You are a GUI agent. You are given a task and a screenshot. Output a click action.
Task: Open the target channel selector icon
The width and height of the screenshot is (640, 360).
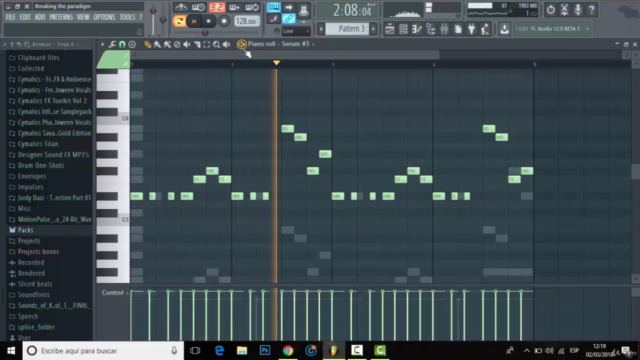pos(241,44)
